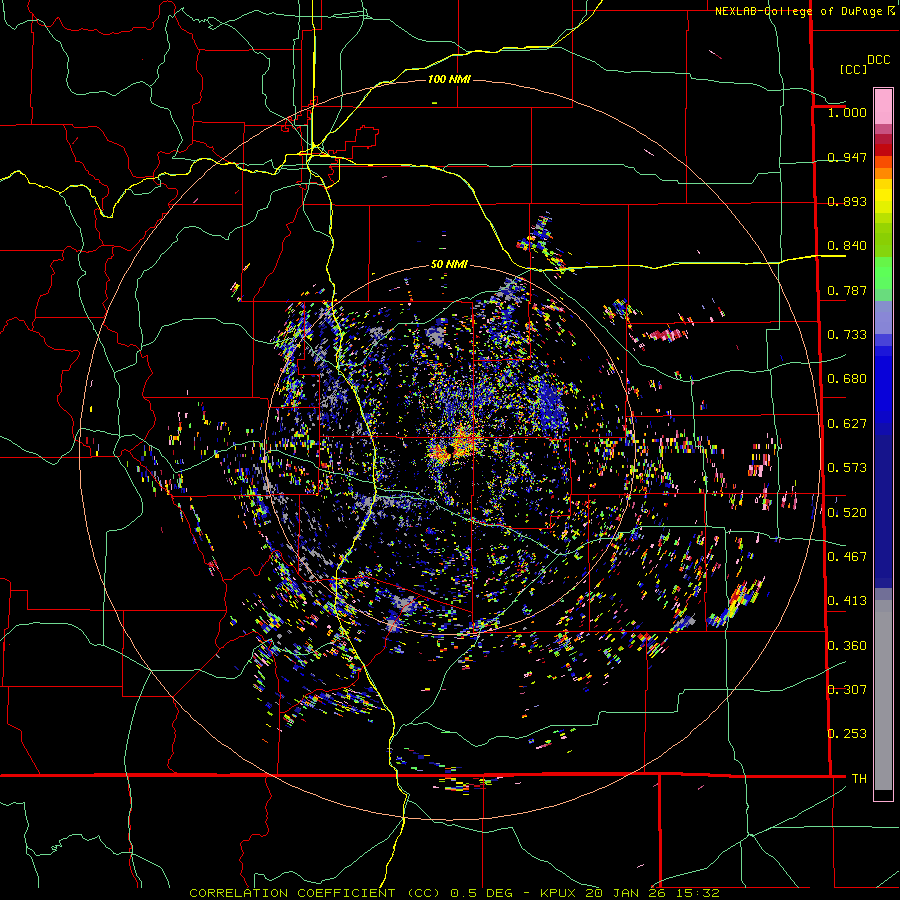Select the 0.893 scale value
Image resolution: width=900 pixels, height=900 pixels.
point(847,201)
